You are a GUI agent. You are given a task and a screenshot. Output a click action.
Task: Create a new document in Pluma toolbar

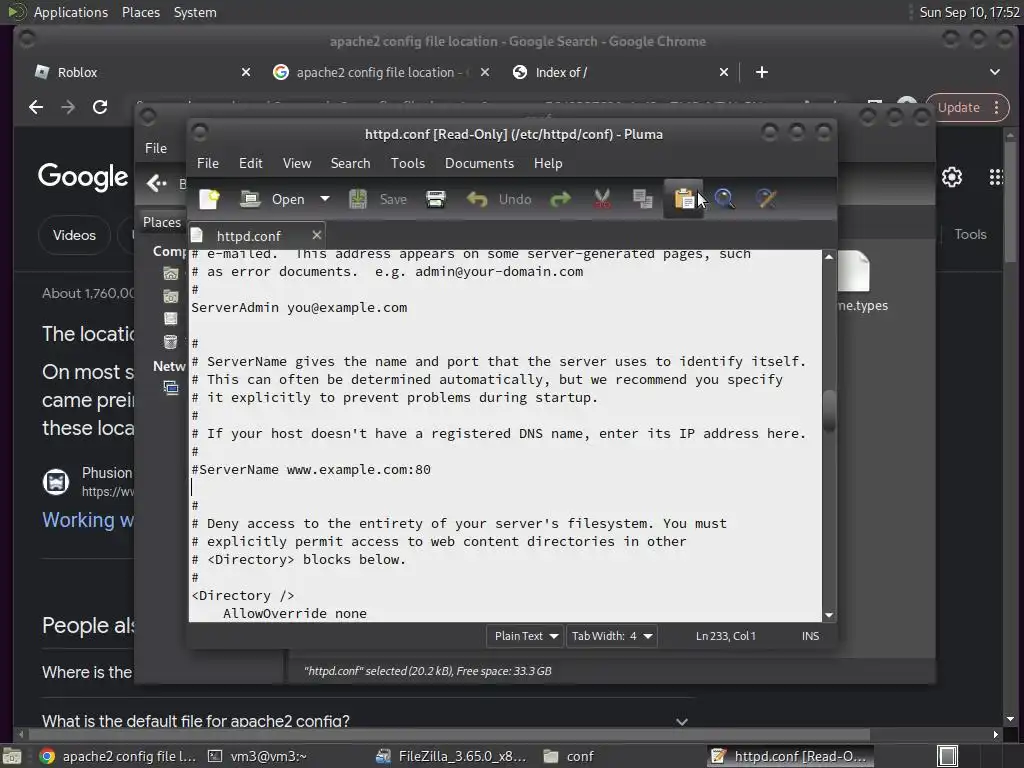(209, 199)
